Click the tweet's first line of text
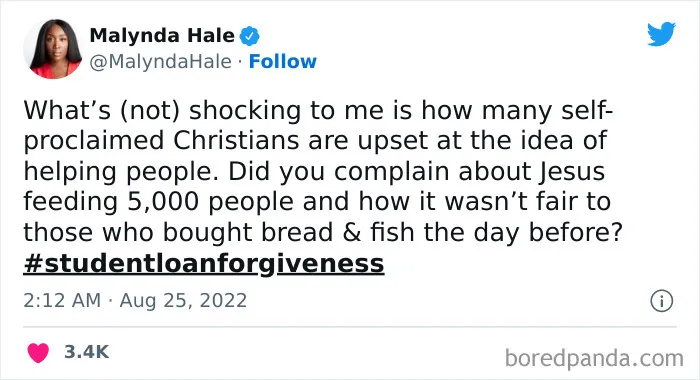 [318, 111]
